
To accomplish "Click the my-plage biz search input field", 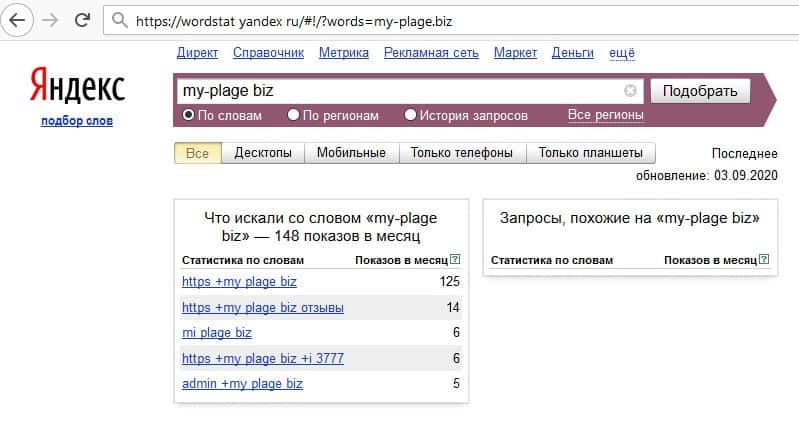I will click(400, 91).
